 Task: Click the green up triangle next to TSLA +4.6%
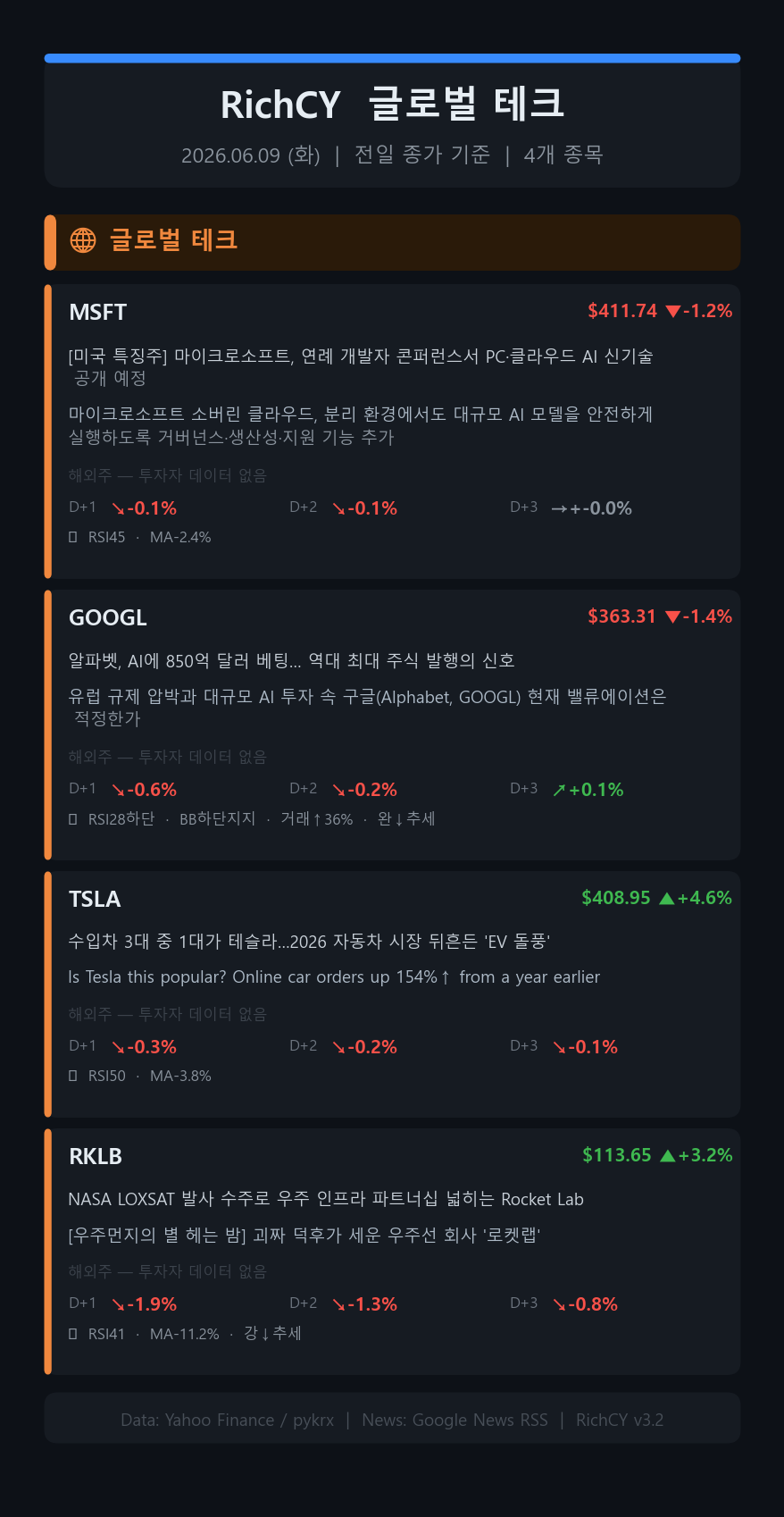[666, 899]
